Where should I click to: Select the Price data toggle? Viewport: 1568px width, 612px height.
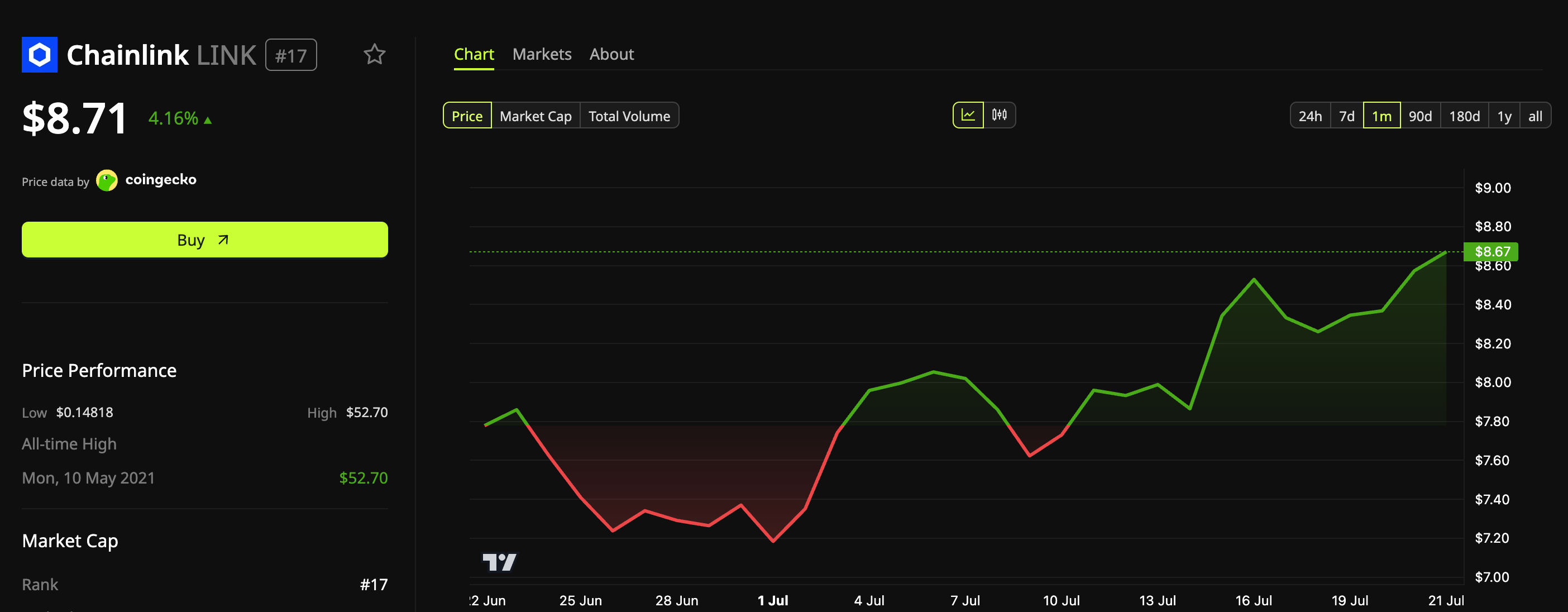[467, 116]
